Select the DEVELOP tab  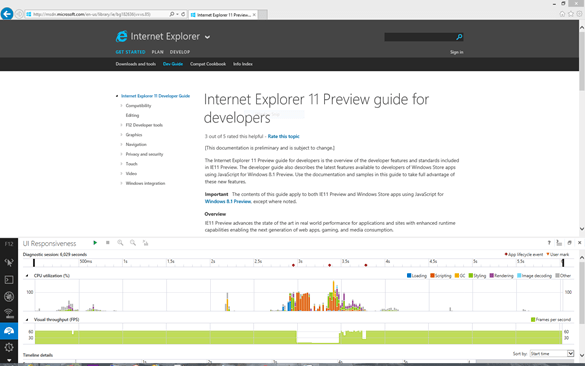point(180,52)
